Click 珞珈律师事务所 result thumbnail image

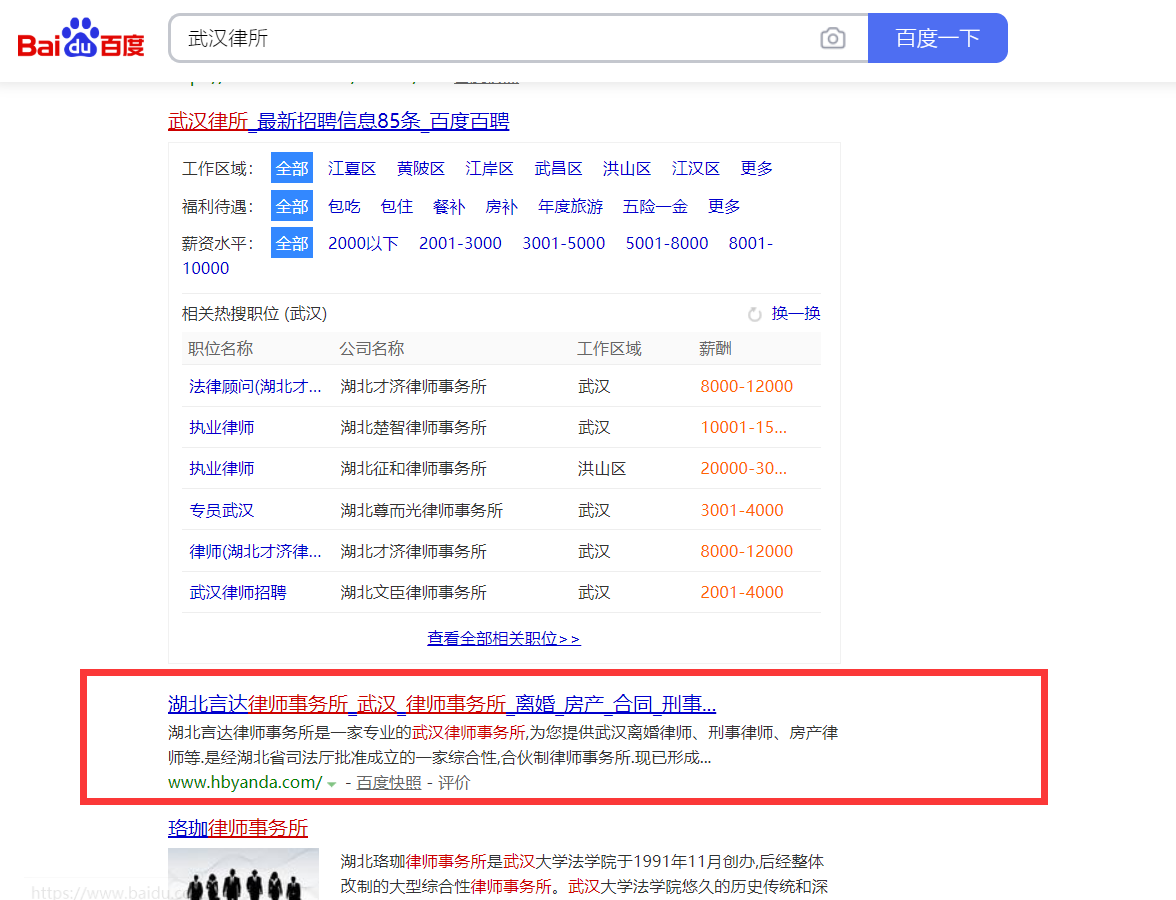point(243,874)
